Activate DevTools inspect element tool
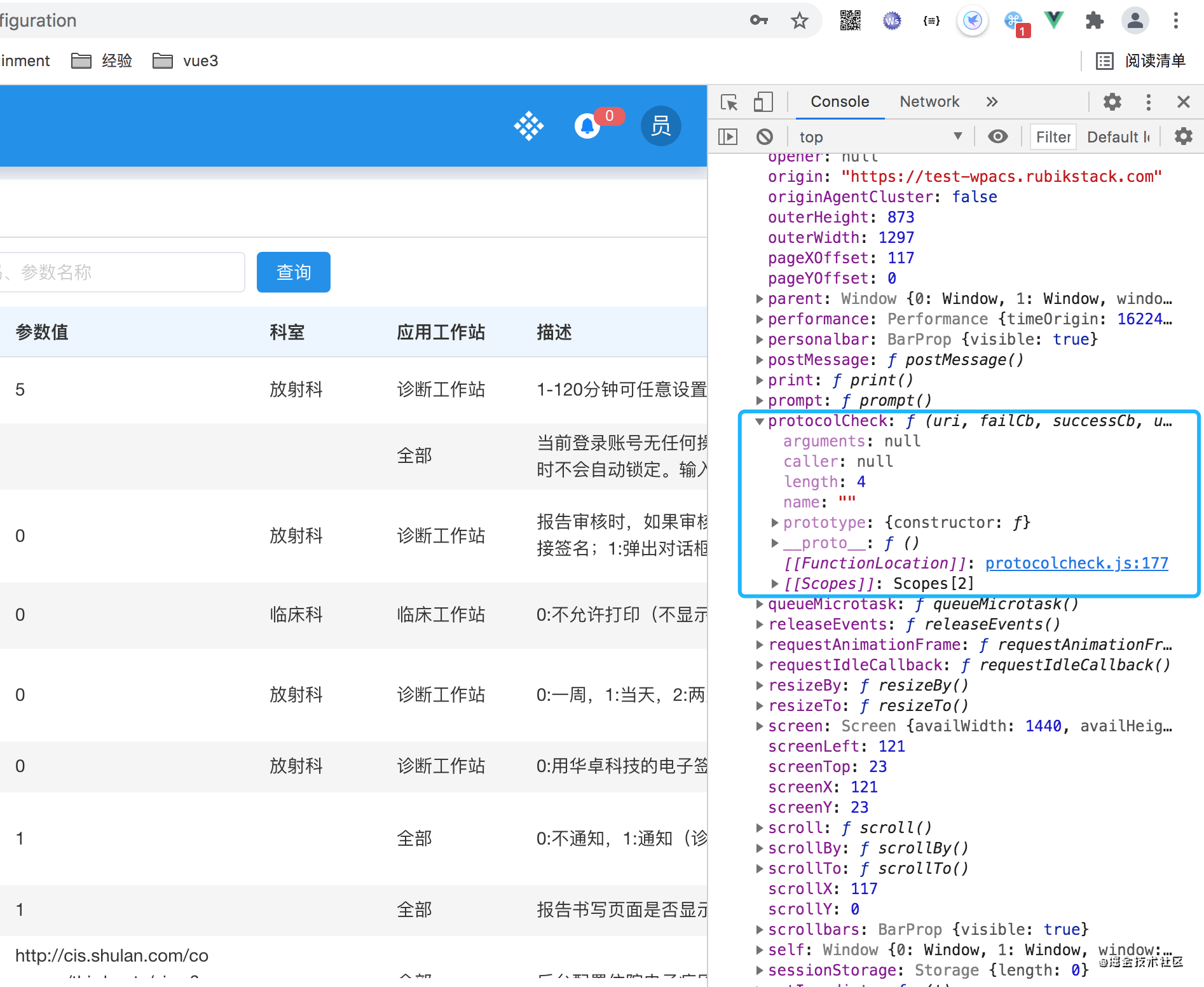 pyautogui.click(x=729, y=102)
